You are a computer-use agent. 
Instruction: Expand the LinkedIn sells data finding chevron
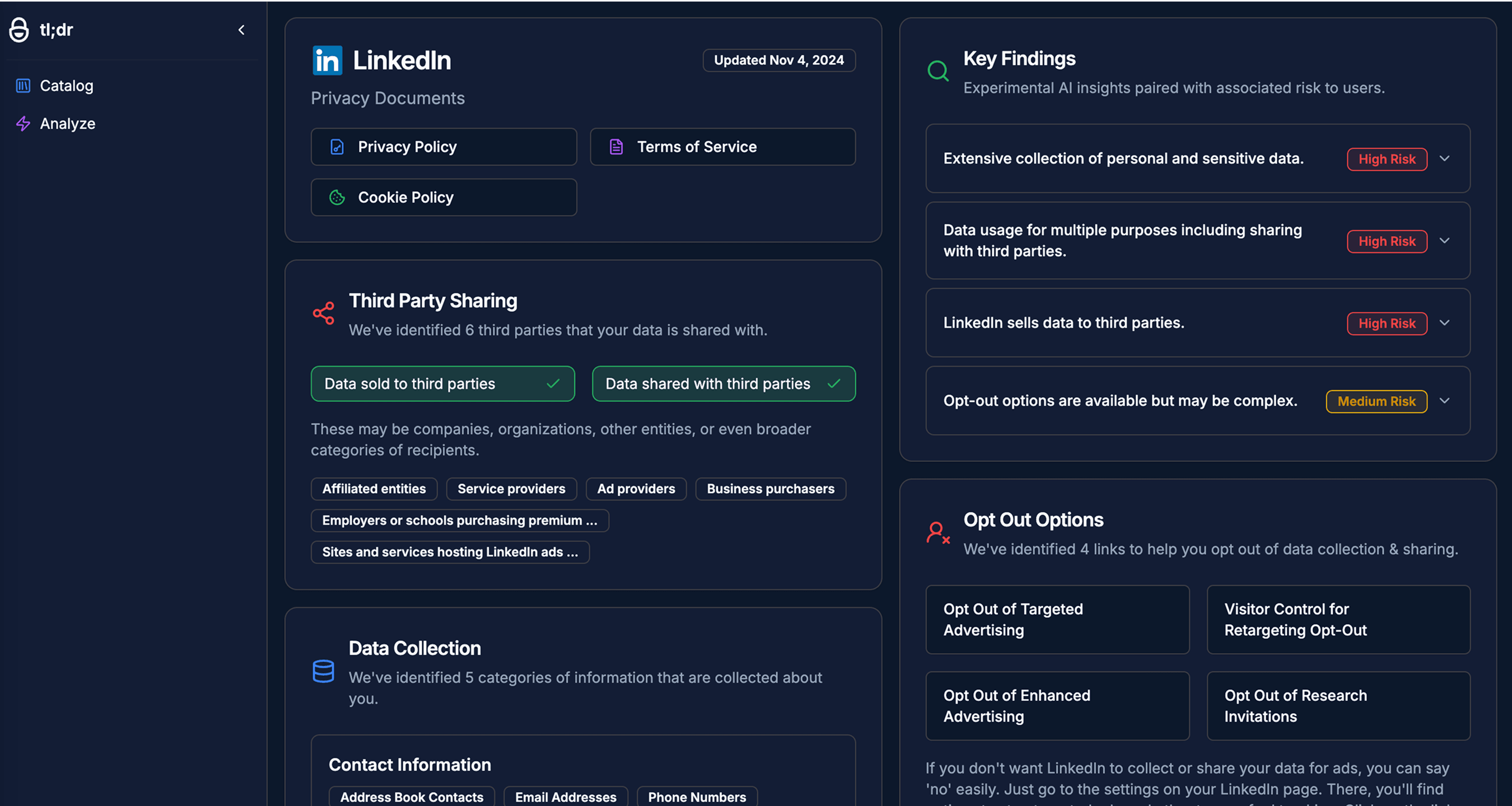(1444, 322)
